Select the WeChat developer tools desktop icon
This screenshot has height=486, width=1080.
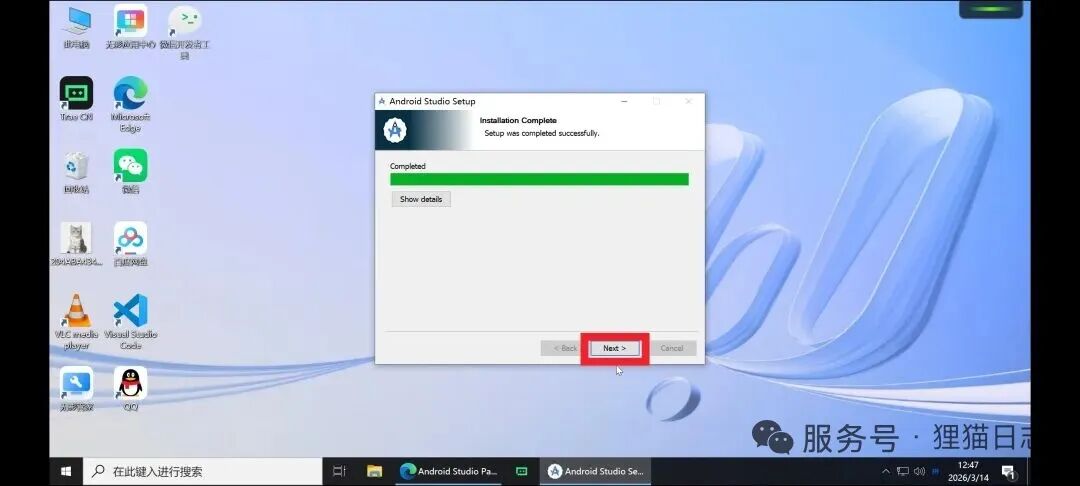tap(185, 32)
